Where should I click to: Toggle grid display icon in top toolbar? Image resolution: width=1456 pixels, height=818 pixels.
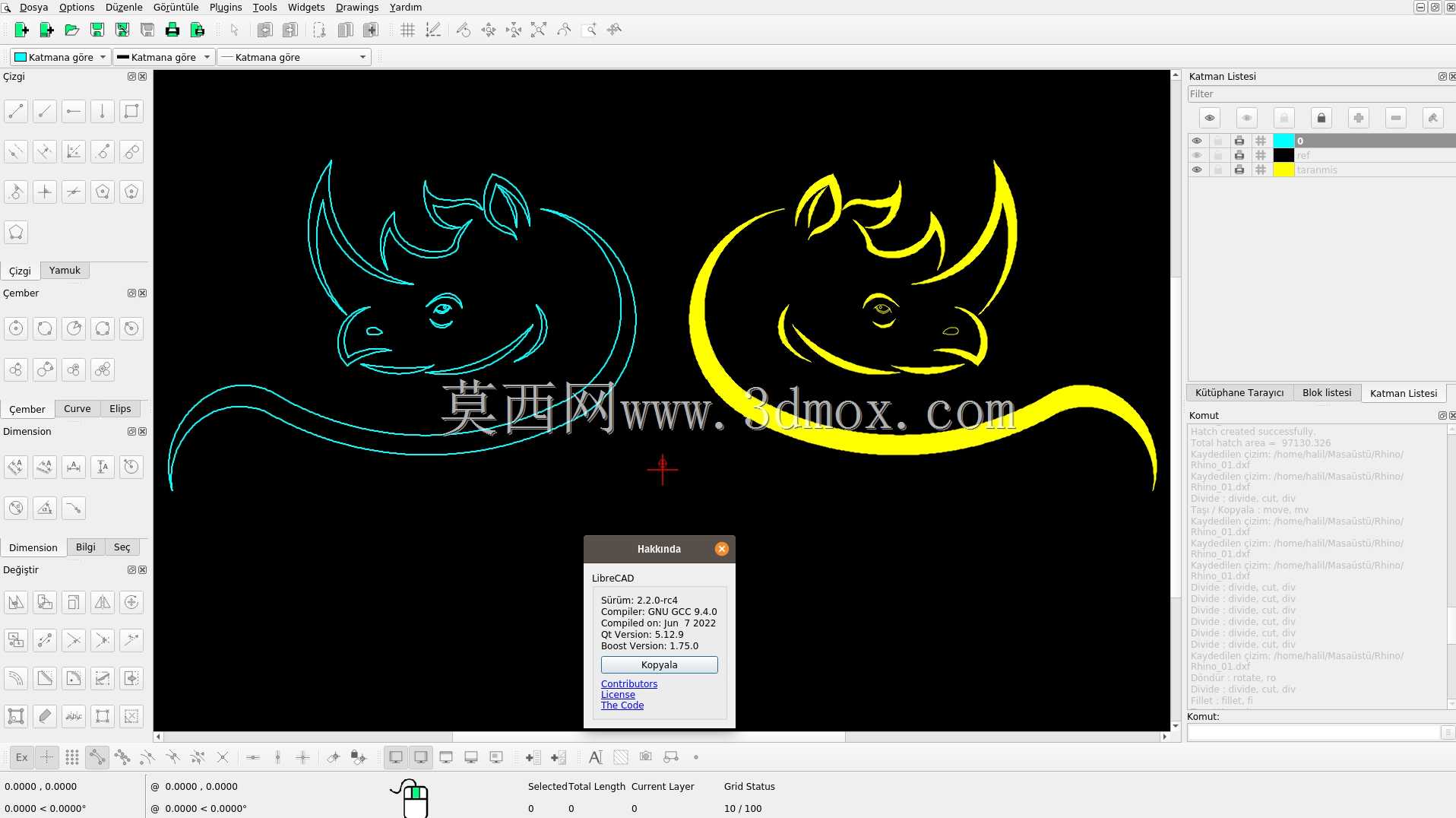pos(407,30)
